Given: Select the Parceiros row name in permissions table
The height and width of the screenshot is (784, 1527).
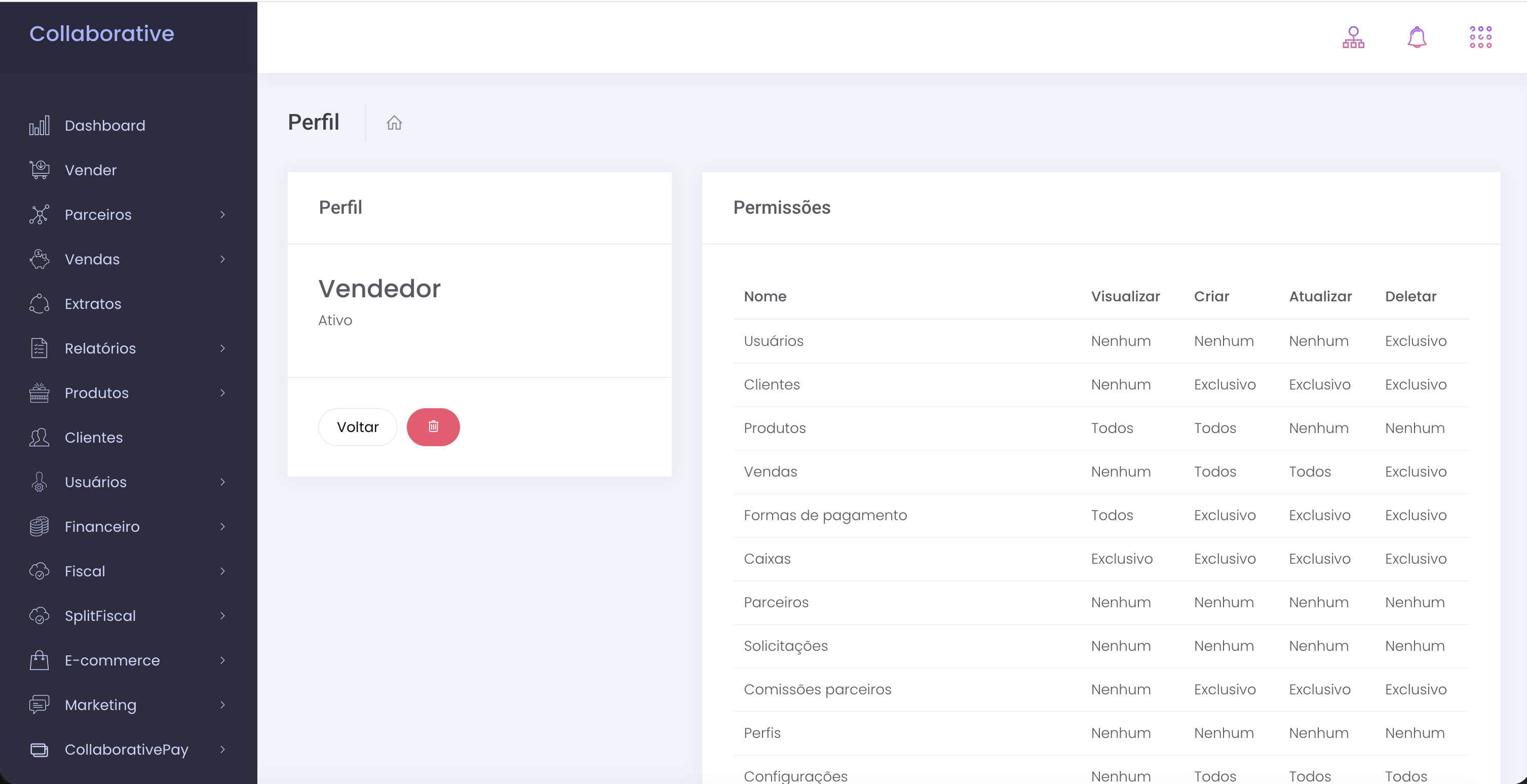Looking at the screenshot, I should [x=776, y=602].
